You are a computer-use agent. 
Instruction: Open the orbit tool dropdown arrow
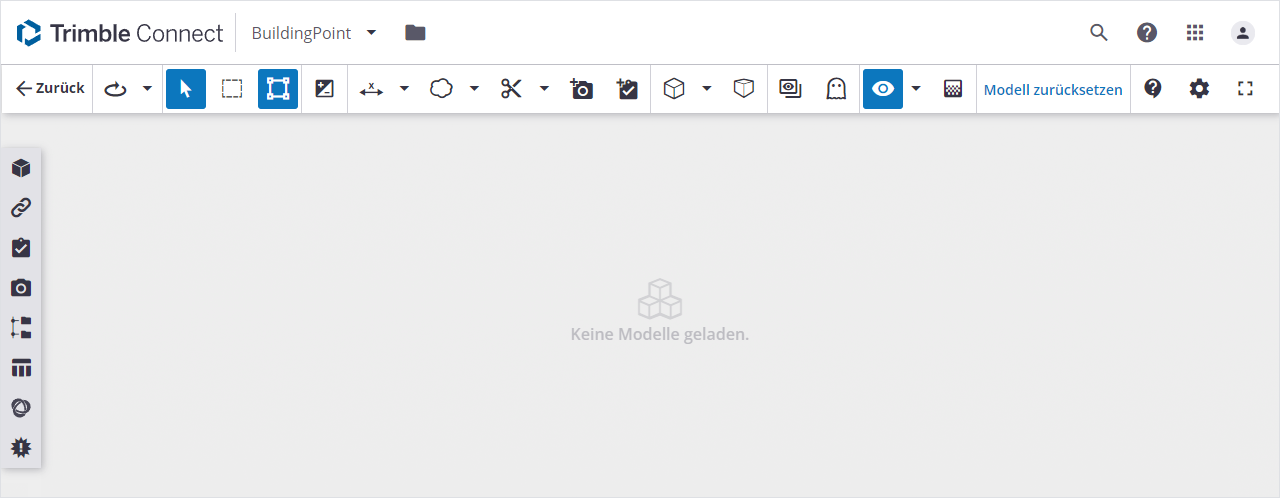[x=147, y=89]
